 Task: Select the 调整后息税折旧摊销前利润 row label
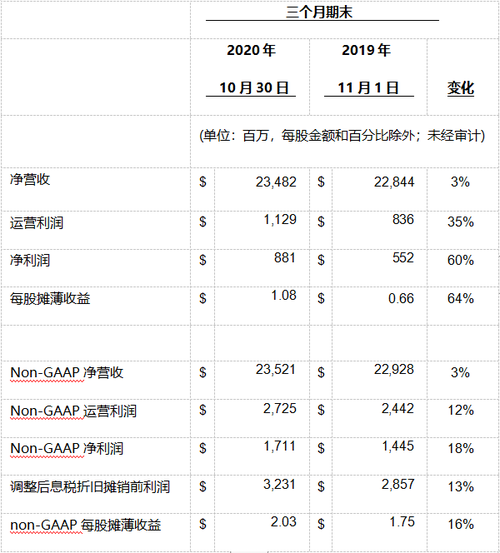90,487
